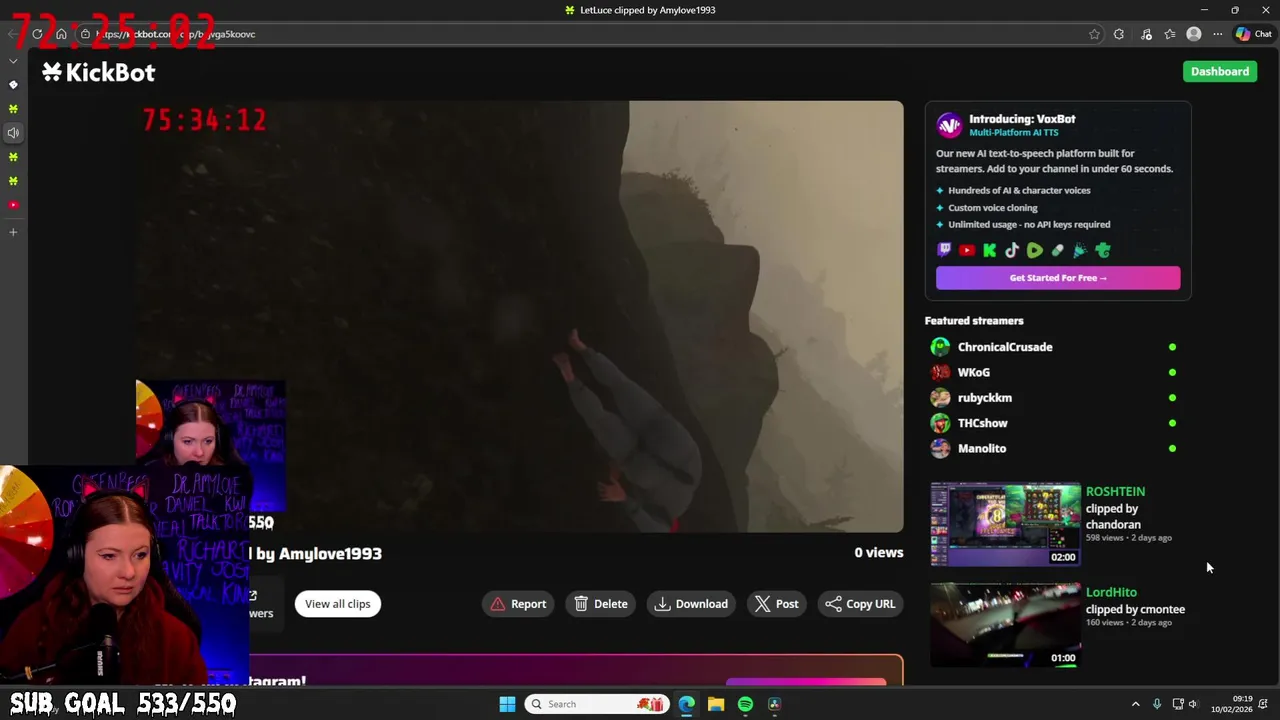The image size is (1280, 720).
Task: Open browser extensions puzzle icon
Action: tap(1119, 34)
